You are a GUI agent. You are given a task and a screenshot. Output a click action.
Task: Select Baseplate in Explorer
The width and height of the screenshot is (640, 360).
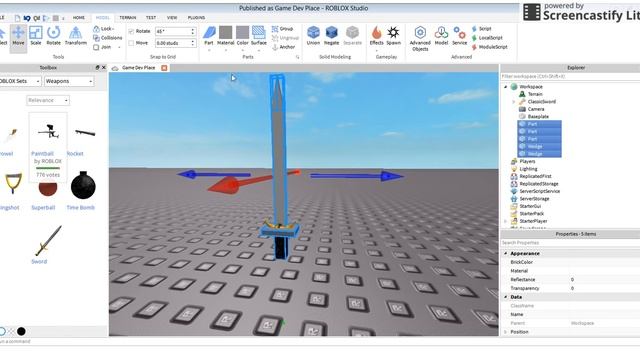538,117
